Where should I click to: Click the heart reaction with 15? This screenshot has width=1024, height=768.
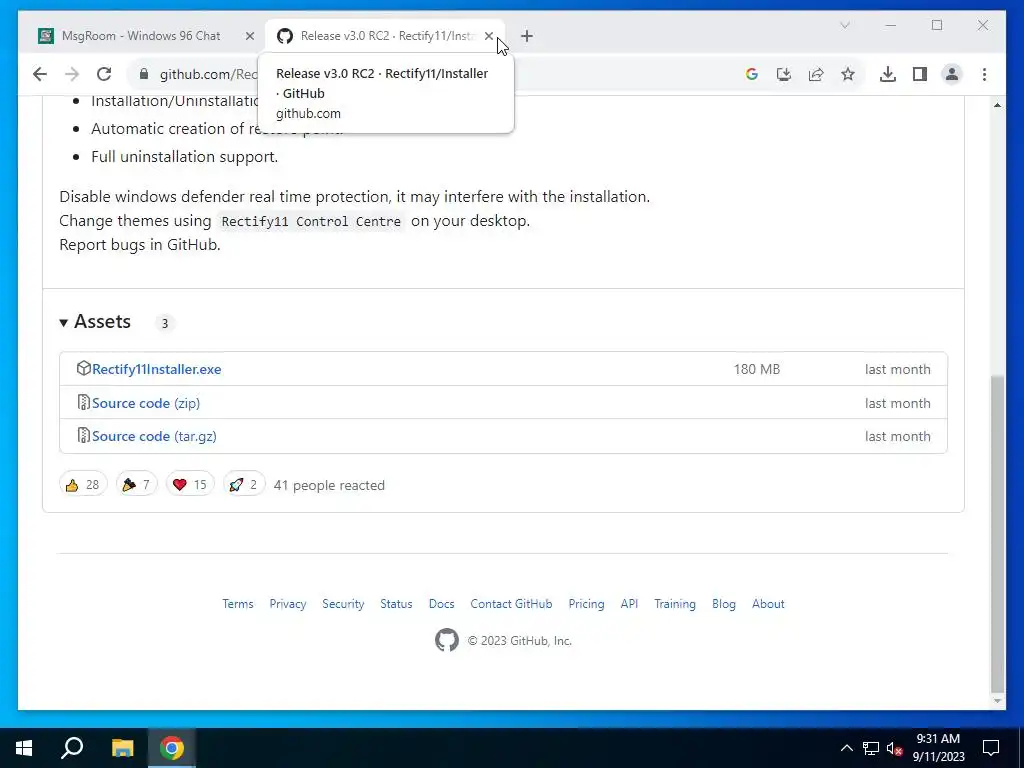(x=190, y=485)
